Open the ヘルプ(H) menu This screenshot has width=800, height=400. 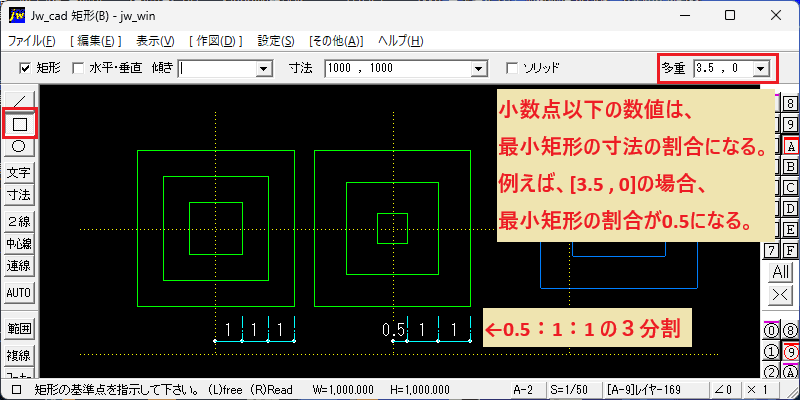click(401, 41)
